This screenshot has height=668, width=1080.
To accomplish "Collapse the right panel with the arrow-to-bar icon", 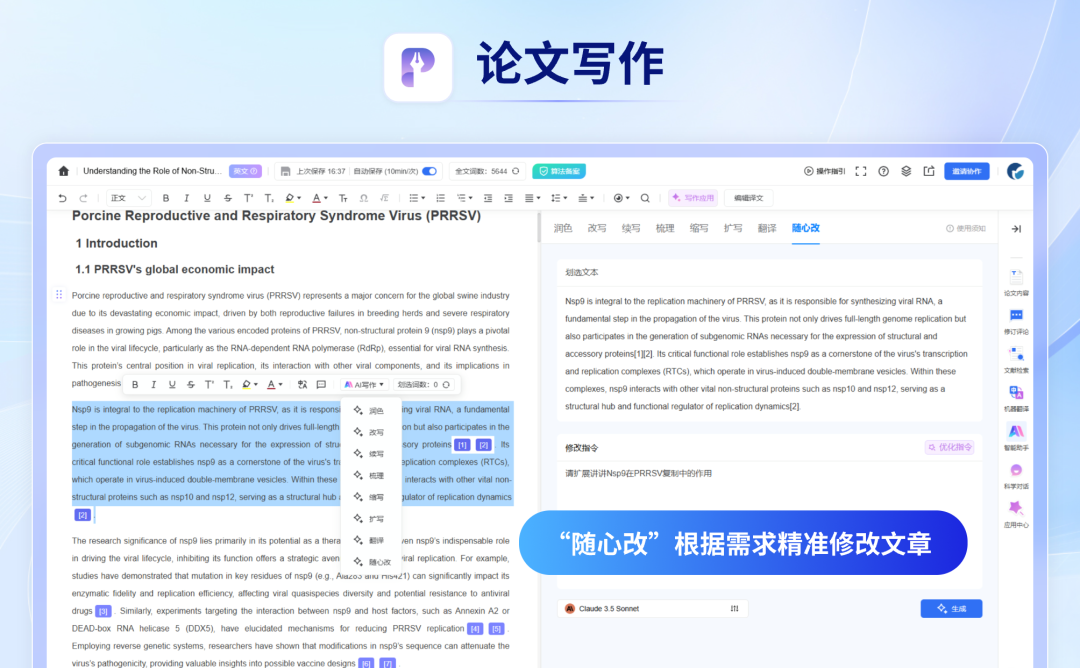I will coord(1016,229).
